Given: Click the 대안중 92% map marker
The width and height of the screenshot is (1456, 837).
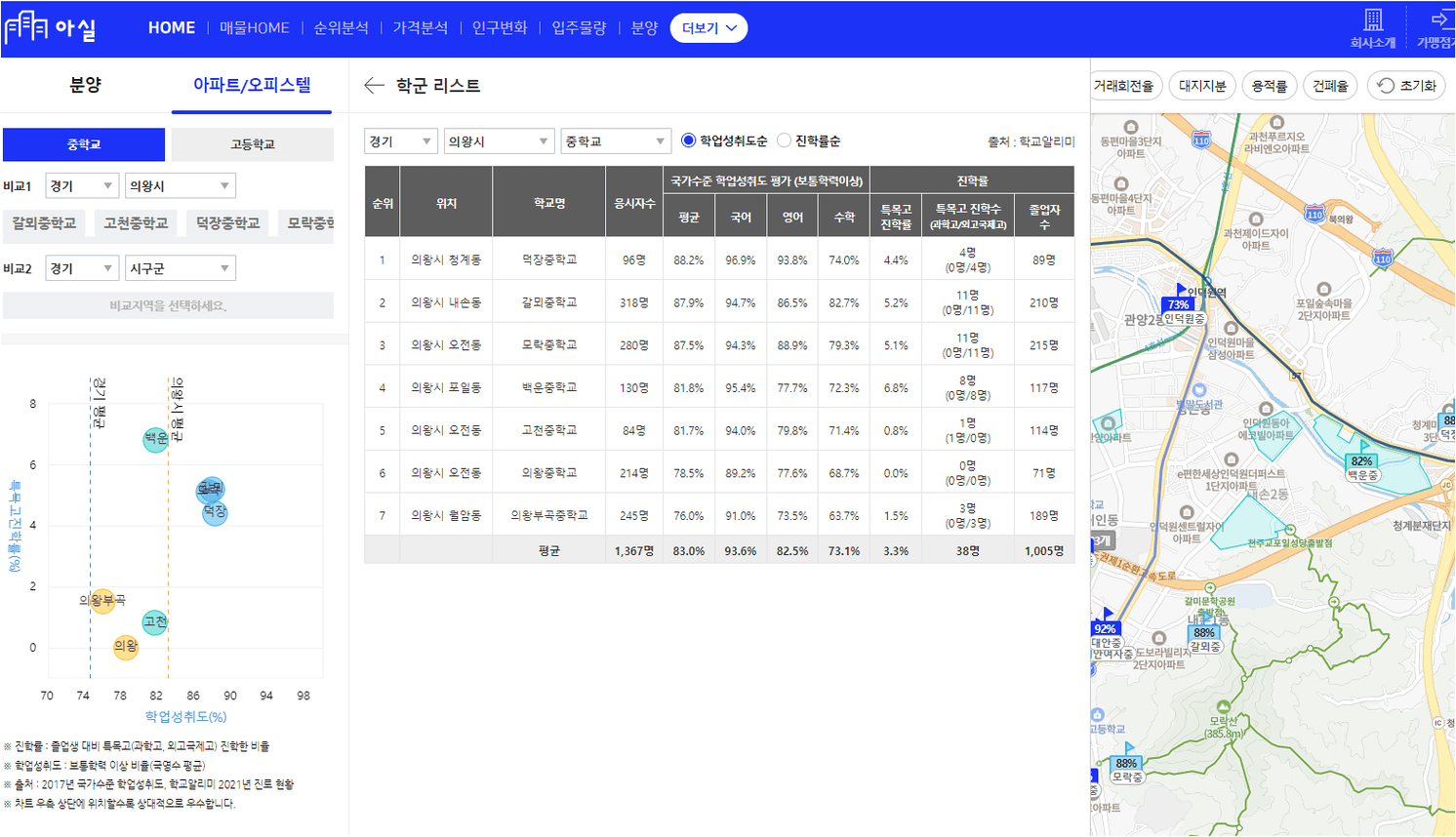Looking at the screenshot, I should 1105,629.
